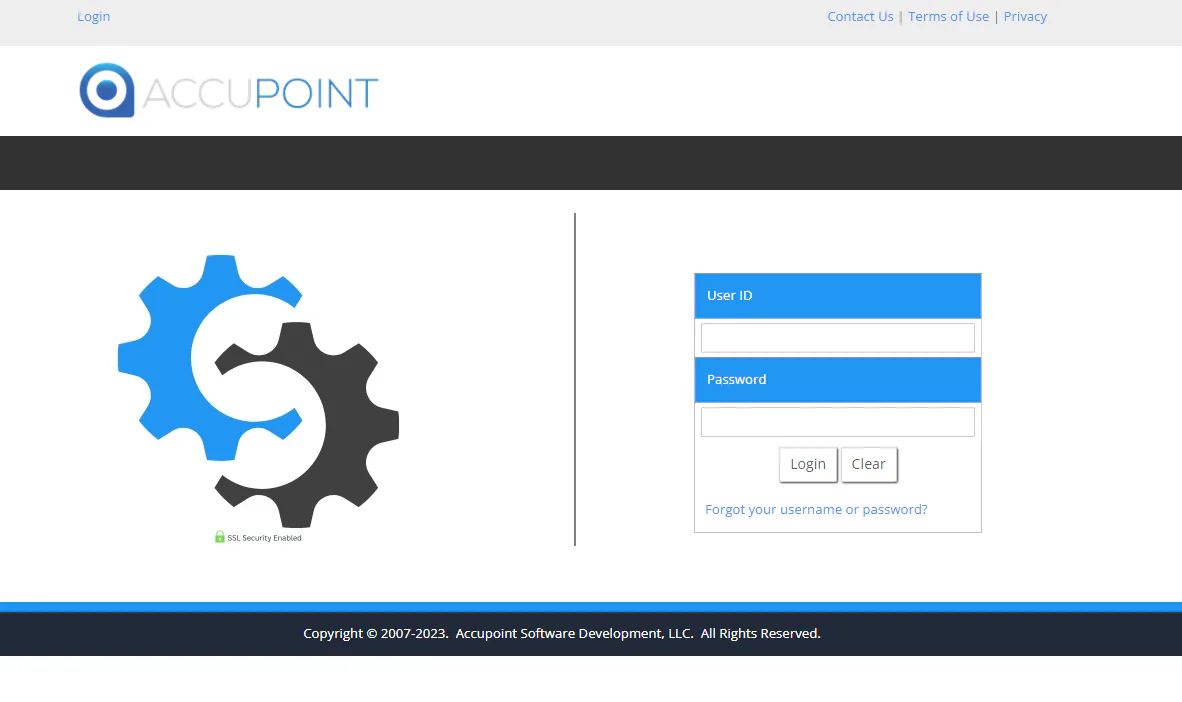1182x702 pixels.
Task: Click the blue User ID header bar
Action: pyautogui.click(x=837, y=295)
